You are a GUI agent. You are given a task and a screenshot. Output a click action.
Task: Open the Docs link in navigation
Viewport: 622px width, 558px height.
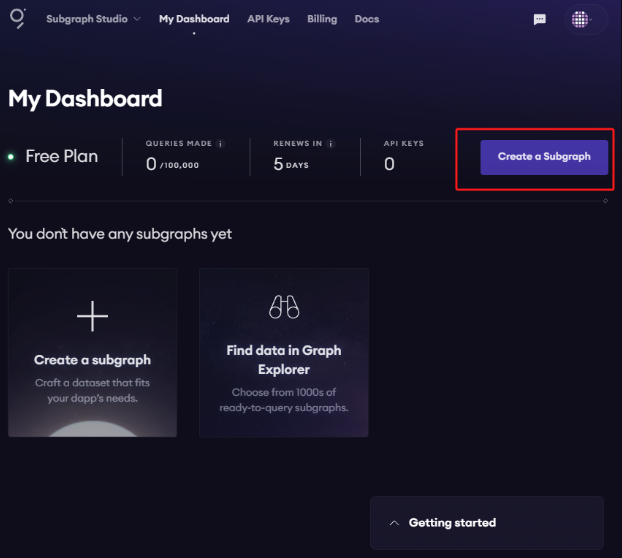point(367,19)
